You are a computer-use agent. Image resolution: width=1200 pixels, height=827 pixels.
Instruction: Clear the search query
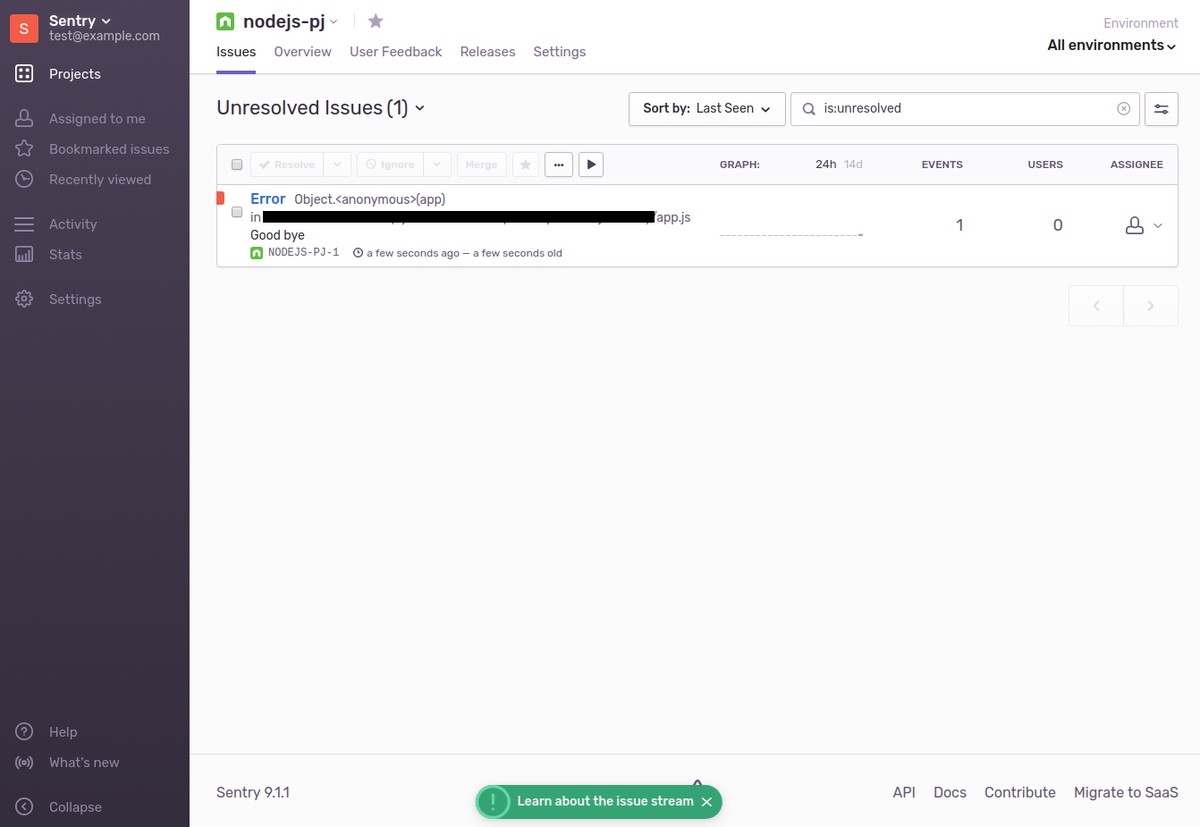1123,109
